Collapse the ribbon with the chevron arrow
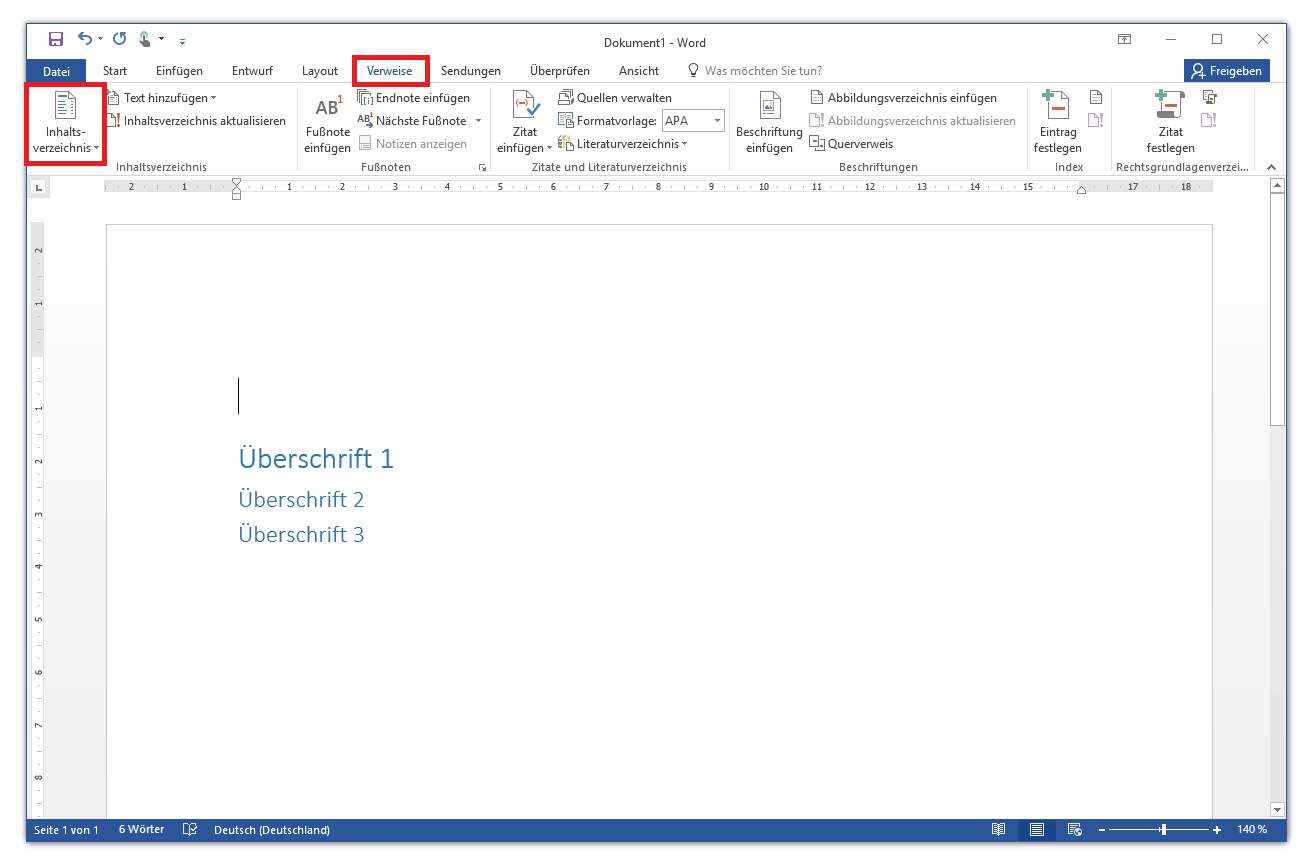Image resolution: width=1315 pixels, height=865 pixels. pos(1271,167)
